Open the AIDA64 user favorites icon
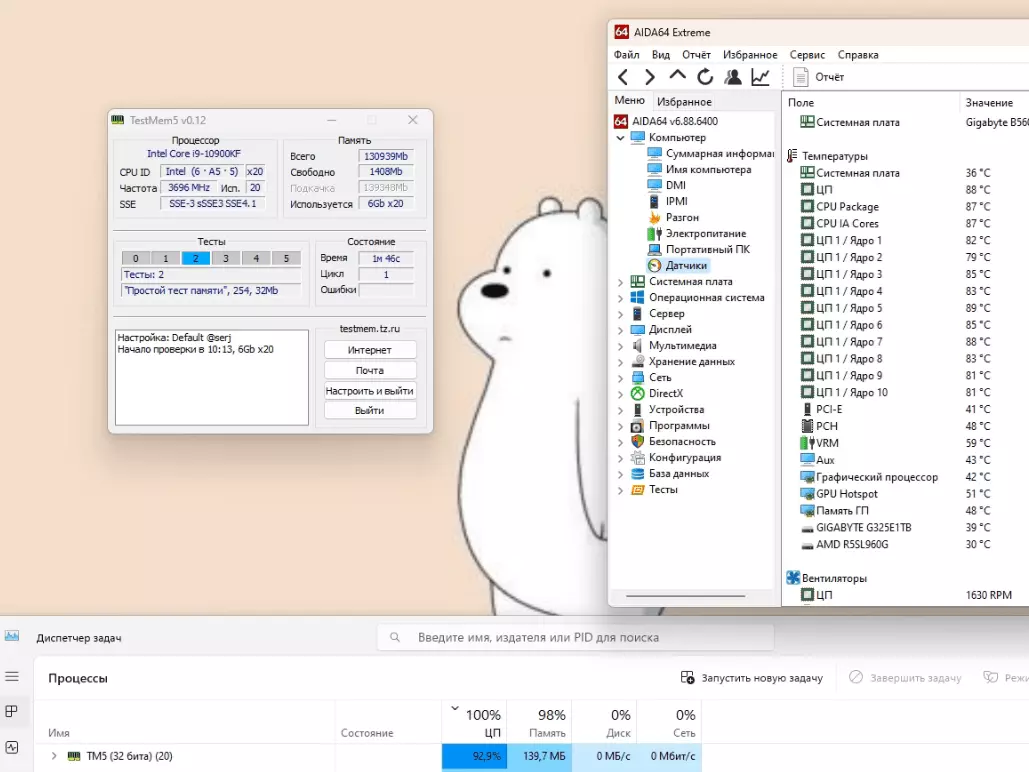This screenshot has height=772, width=1029. click(x=732, y=77)
